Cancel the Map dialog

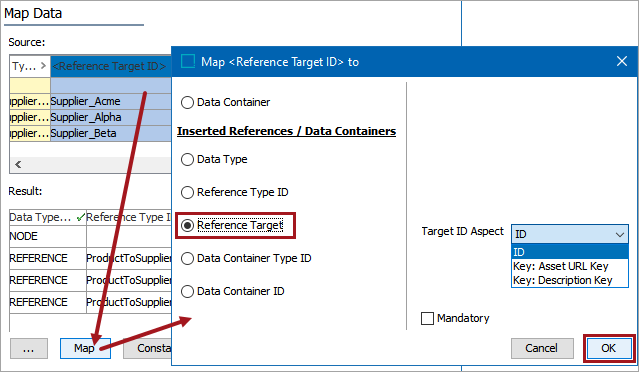point(542,348)
